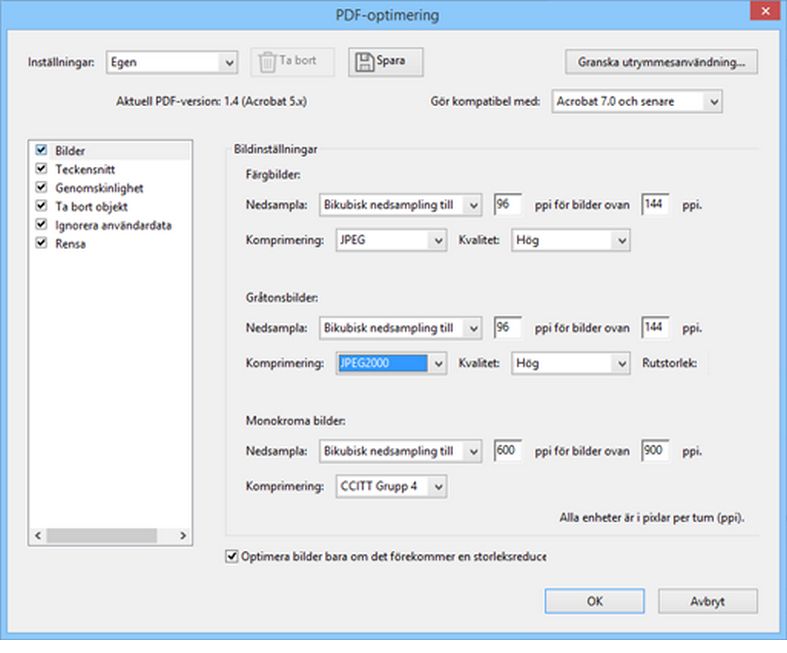Click the Monokroma bilder heading
The image size is (787, 653).
tap(296, 421)
